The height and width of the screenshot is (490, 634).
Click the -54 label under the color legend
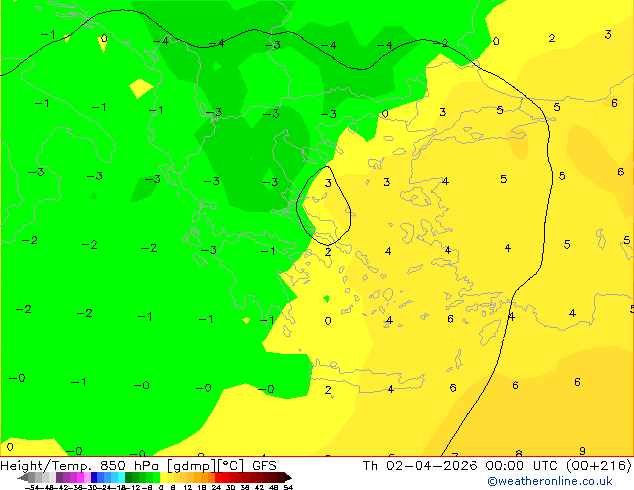32,487
